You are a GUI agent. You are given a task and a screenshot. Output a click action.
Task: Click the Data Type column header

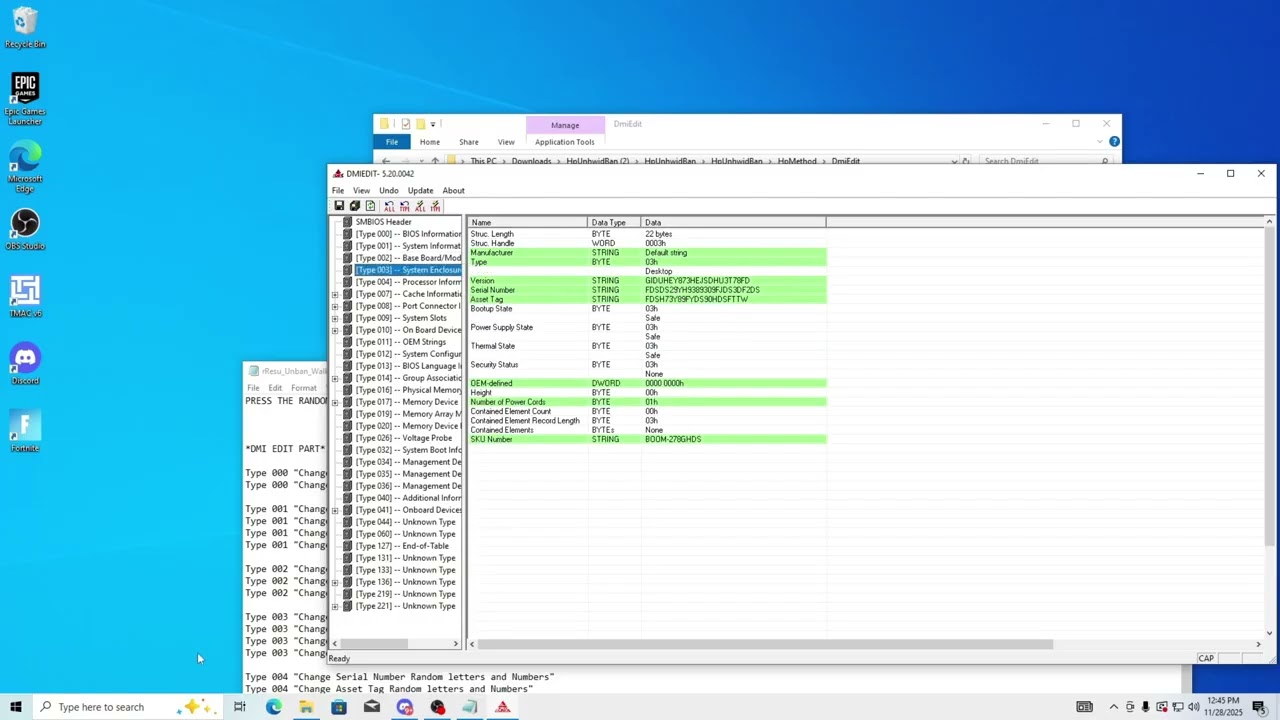point(614,222)
